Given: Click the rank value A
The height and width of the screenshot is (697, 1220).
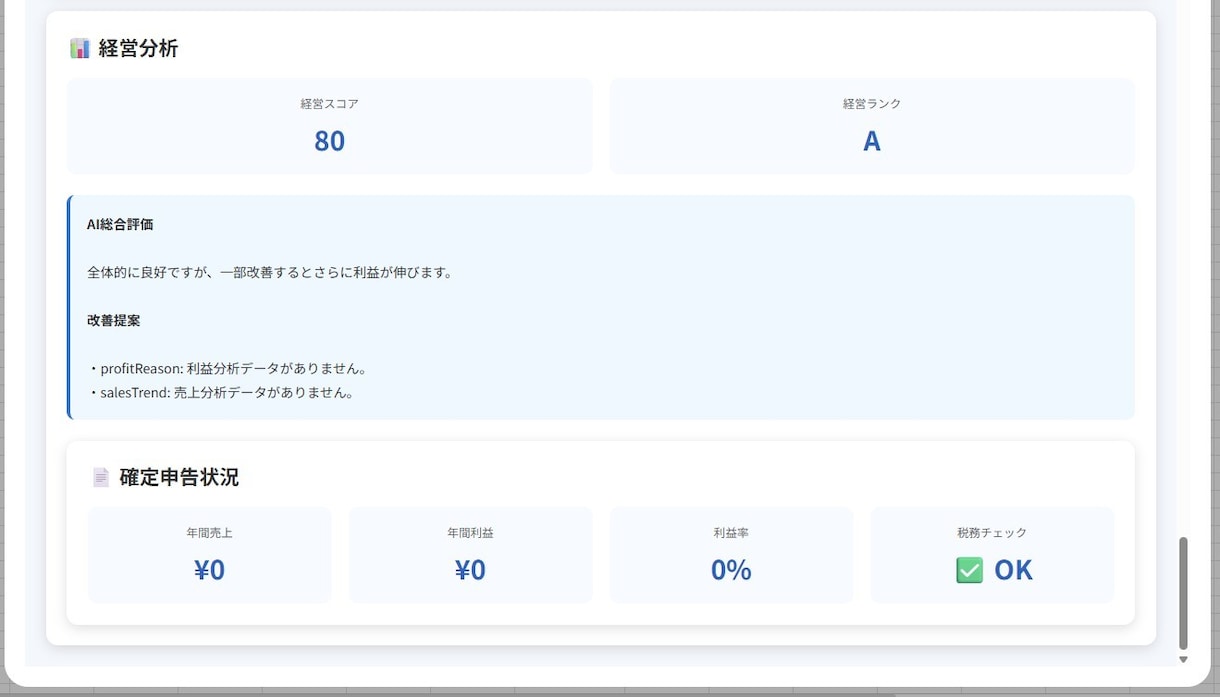Looking at the screenshot, I should [x=872, y=141].
